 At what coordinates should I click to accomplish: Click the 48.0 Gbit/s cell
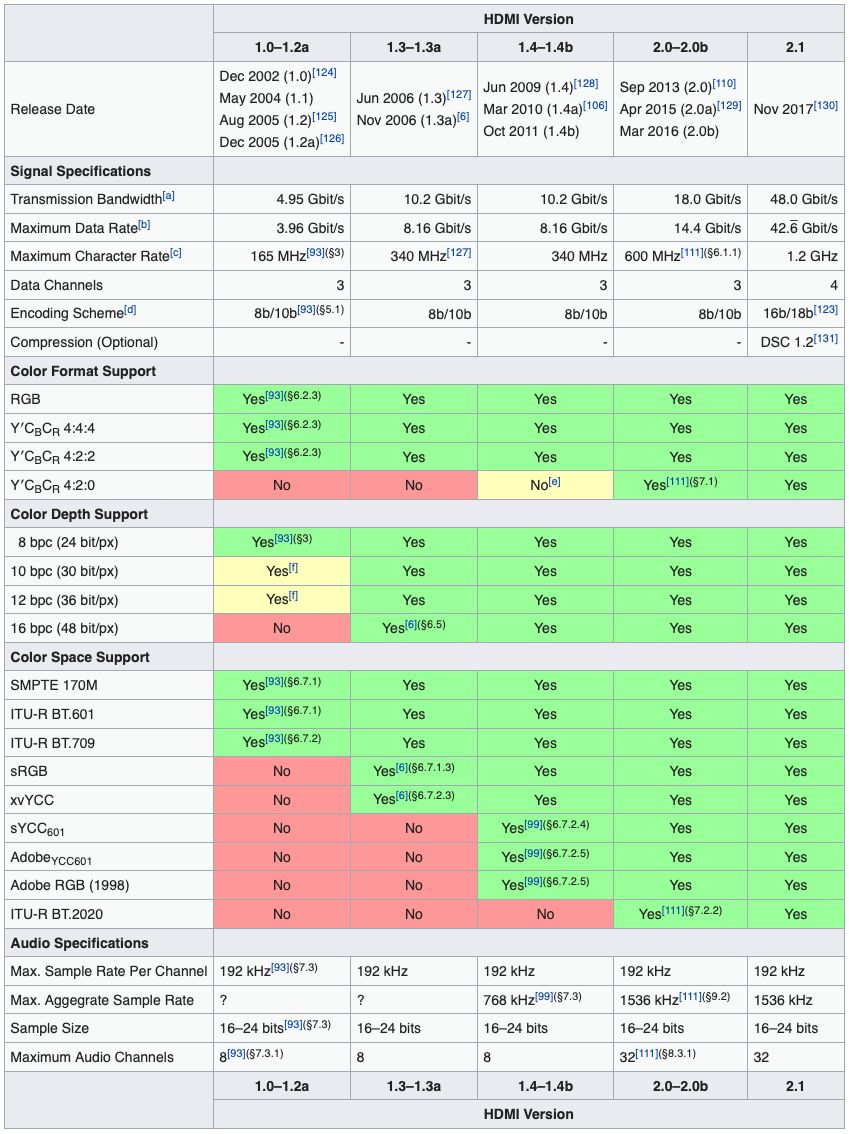(795, 200)
